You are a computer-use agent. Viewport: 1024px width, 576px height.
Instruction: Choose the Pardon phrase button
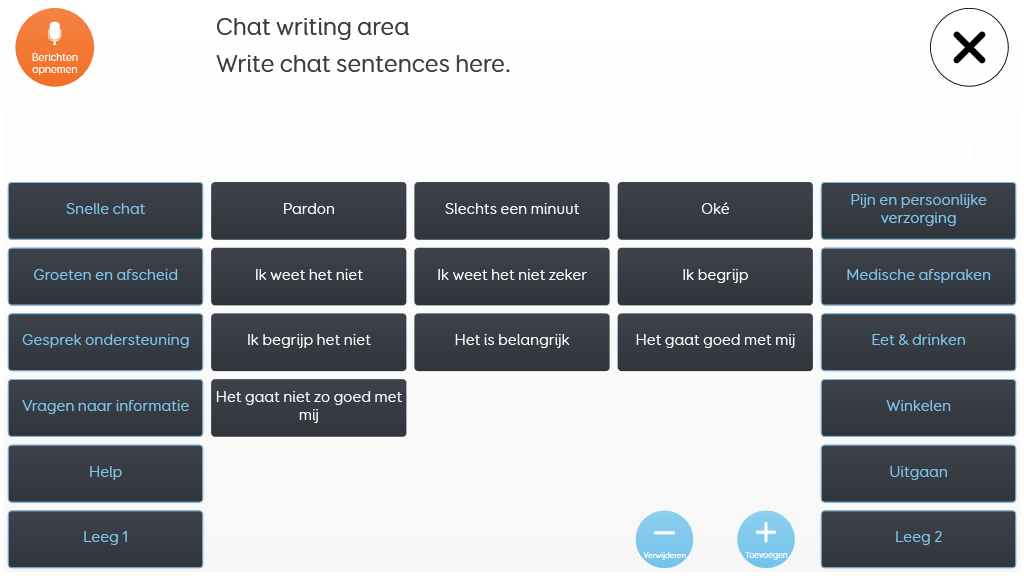(x=309, y=210)
